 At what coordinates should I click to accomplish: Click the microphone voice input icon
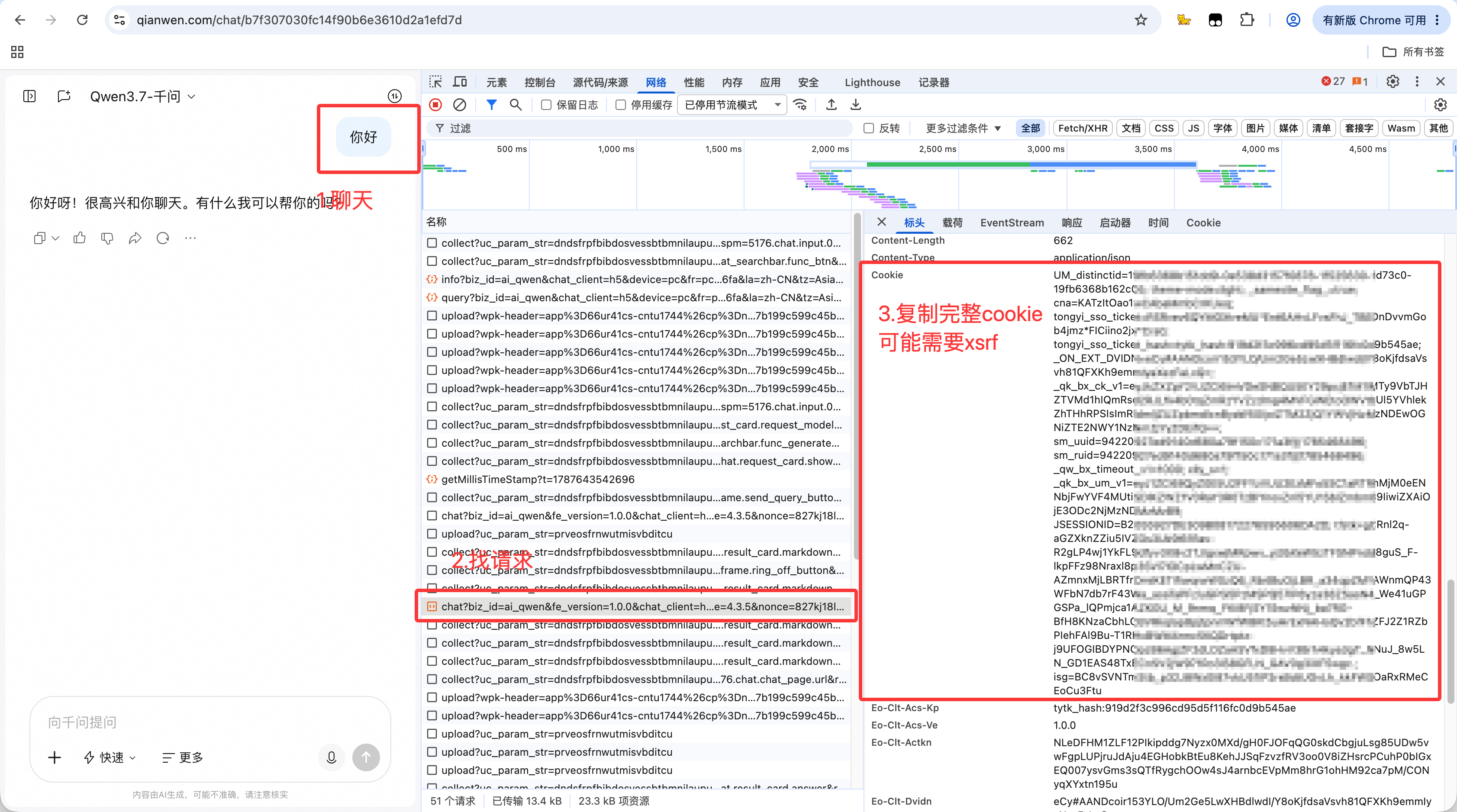click(332, 757)
